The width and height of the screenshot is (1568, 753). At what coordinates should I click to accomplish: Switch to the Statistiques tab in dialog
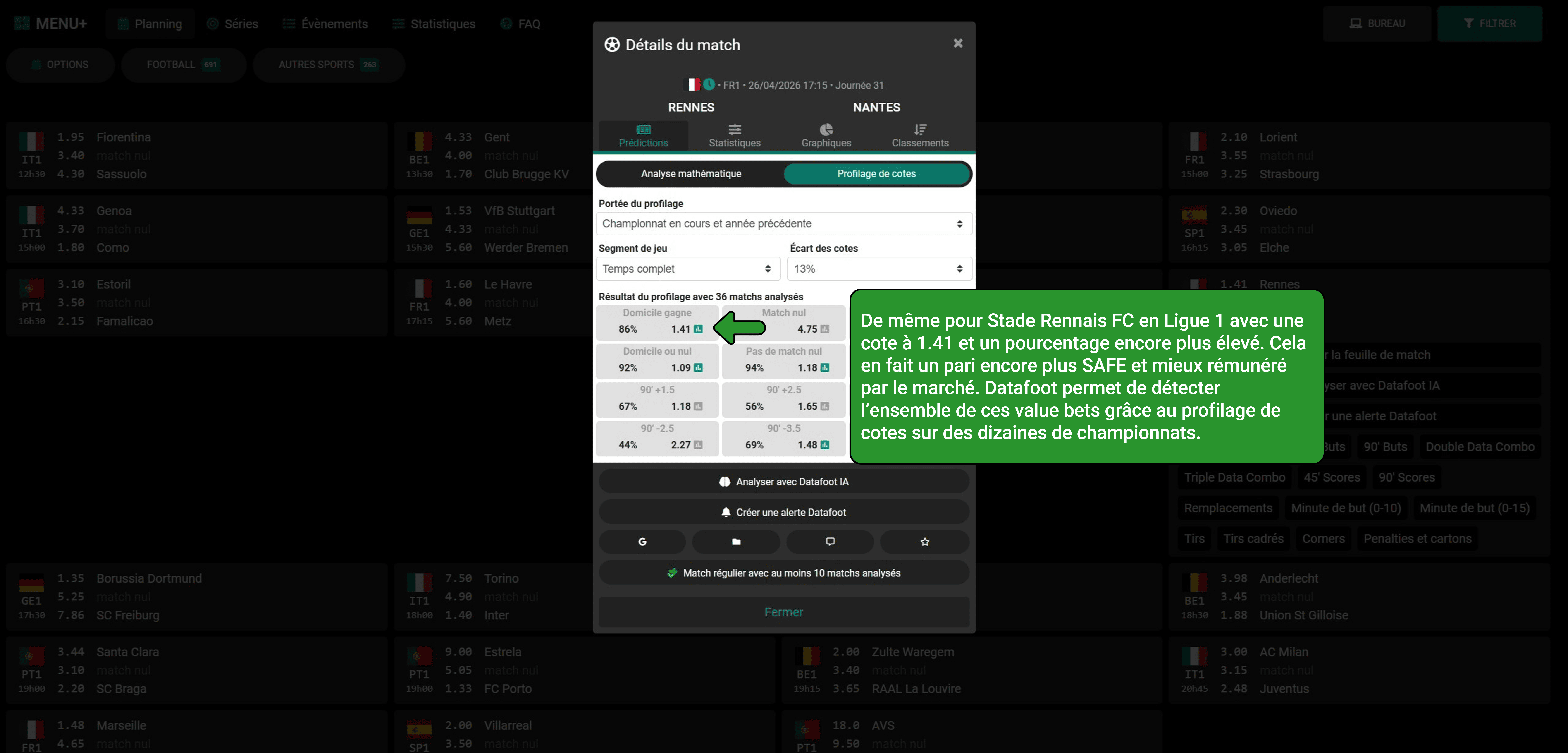pos(735,136)
